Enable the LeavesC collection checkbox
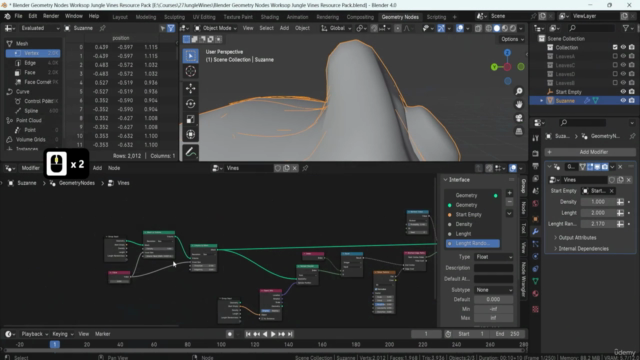 coord(615,65)
